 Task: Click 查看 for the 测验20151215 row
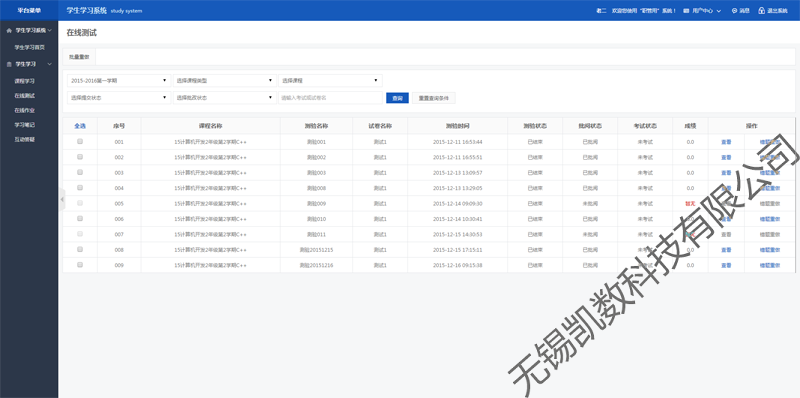[726, 250]
